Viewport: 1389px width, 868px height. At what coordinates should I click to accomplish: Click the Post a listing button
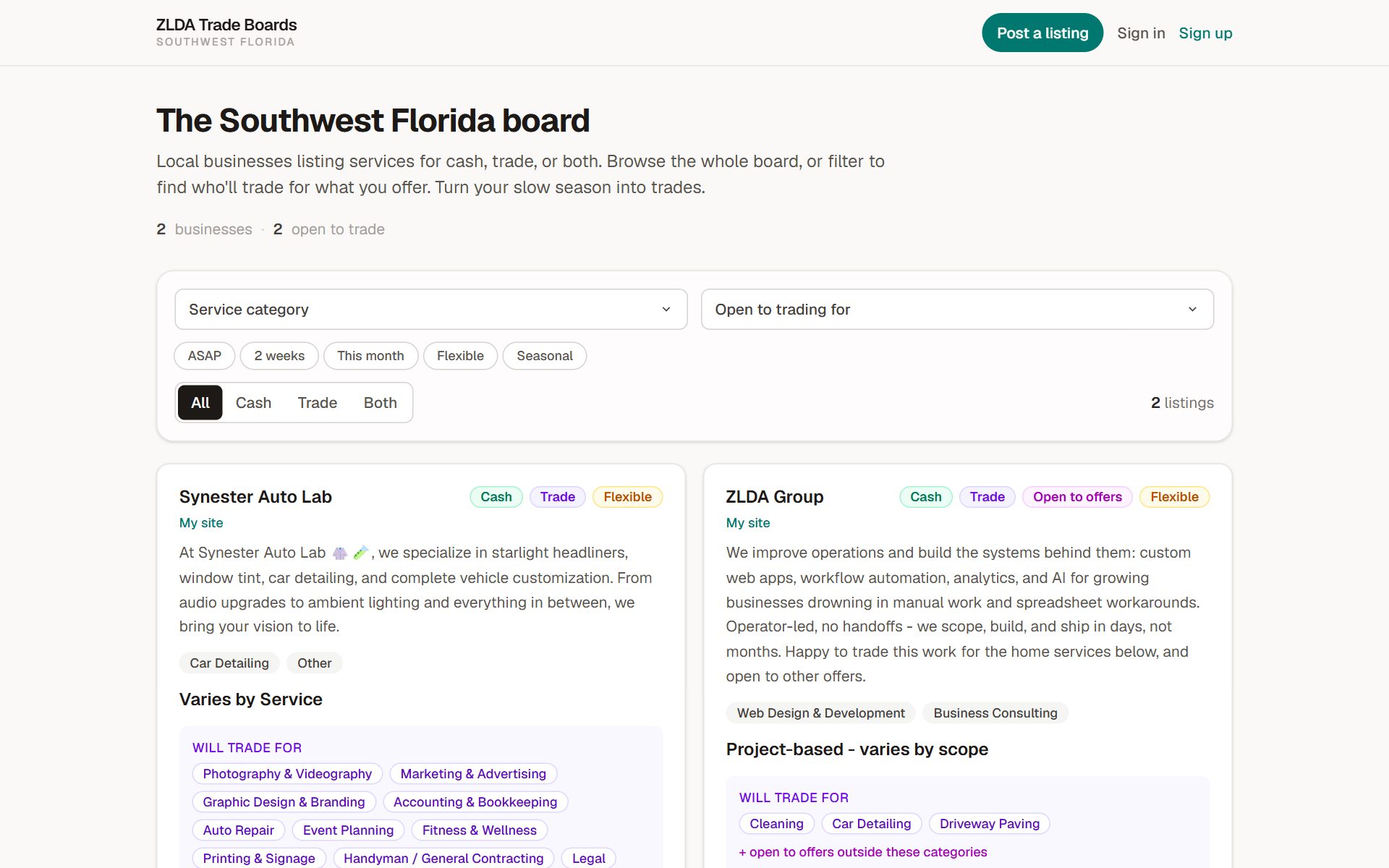(1042, 33)
